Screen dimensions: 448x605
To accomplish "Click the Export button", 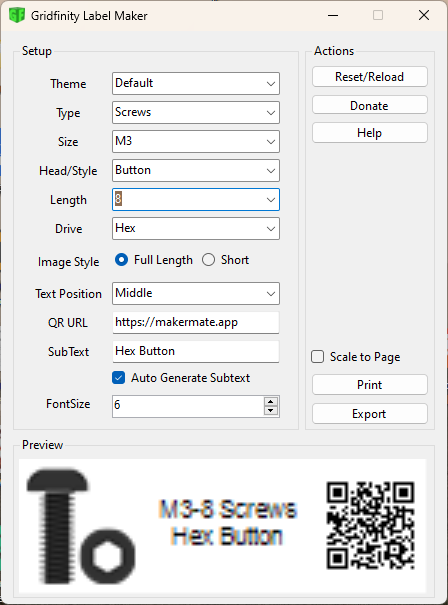I will point(370,414).
